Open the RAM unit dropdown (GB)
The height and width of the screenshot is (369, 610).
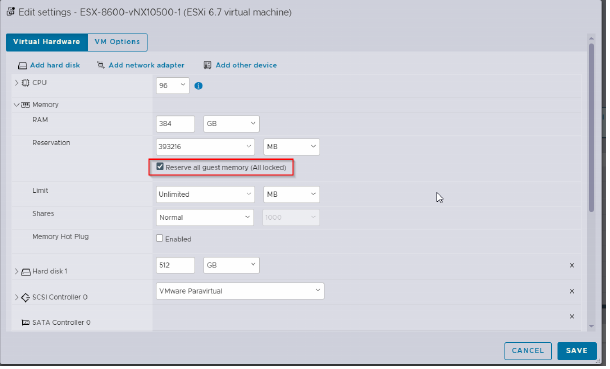click(x=231, y=124)
